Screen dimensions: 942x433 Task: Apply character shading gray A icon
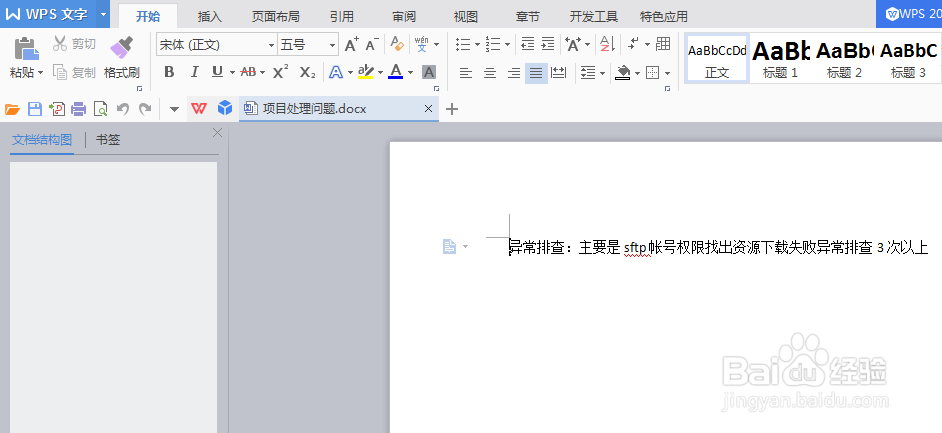pos(428,73)
